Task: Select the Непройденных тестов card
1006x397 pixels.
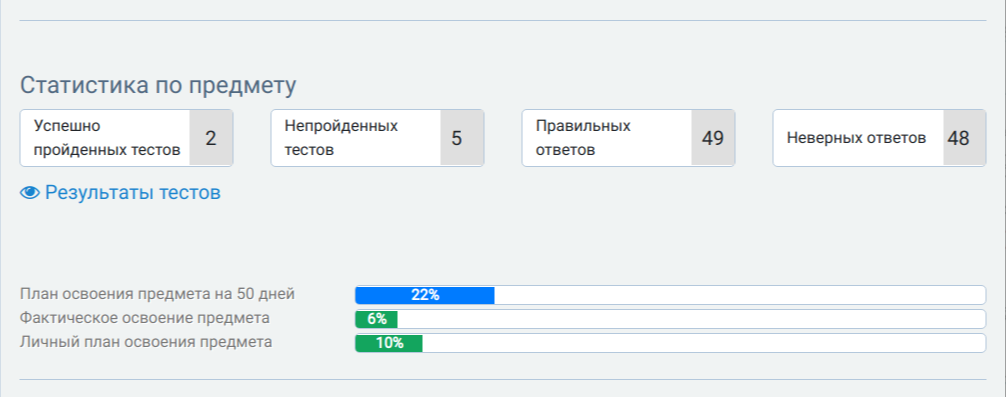Action: (377, 138)
